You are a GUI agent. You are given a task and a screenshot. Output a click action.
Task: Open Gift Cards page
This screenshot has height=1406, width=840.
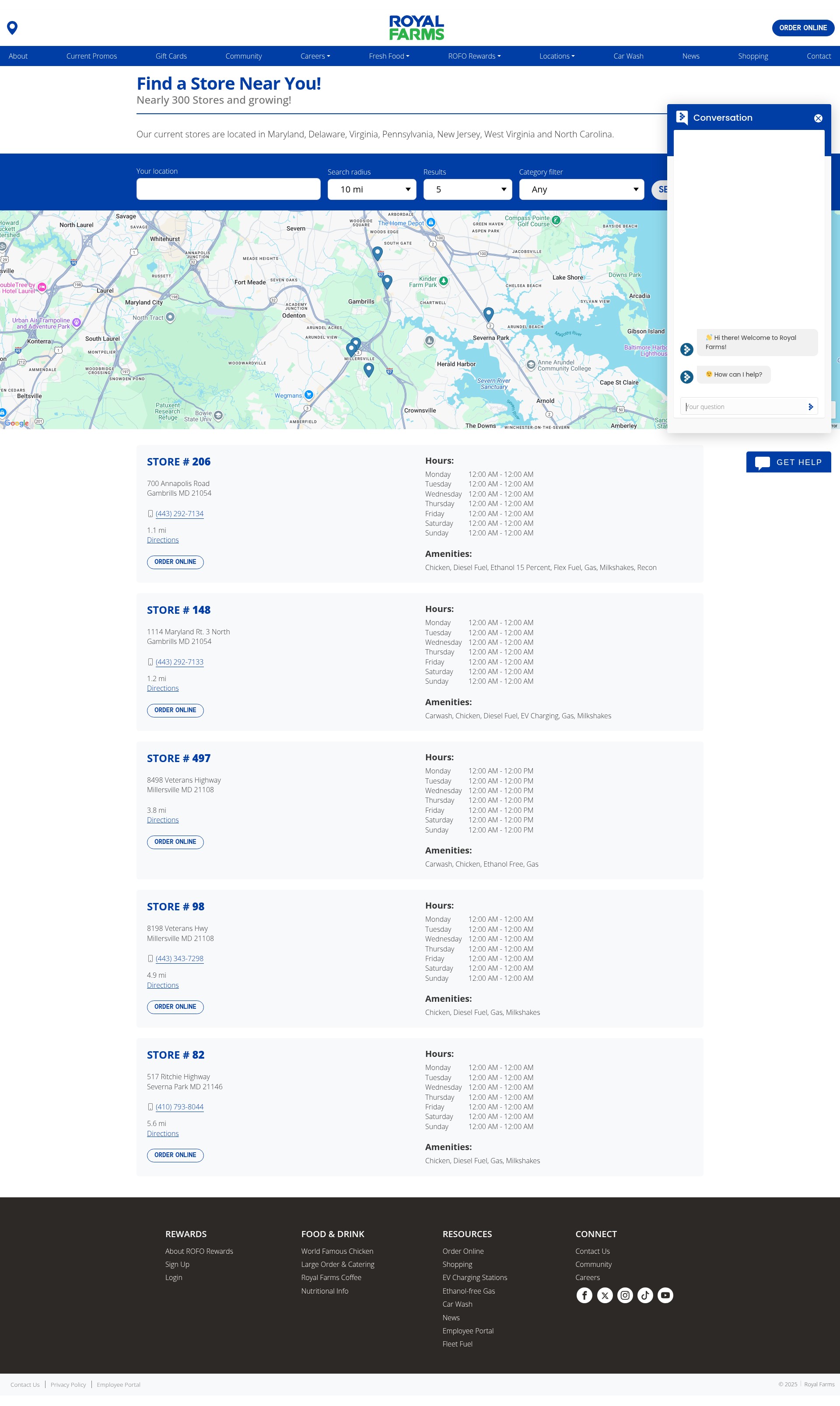coord(171,56)
